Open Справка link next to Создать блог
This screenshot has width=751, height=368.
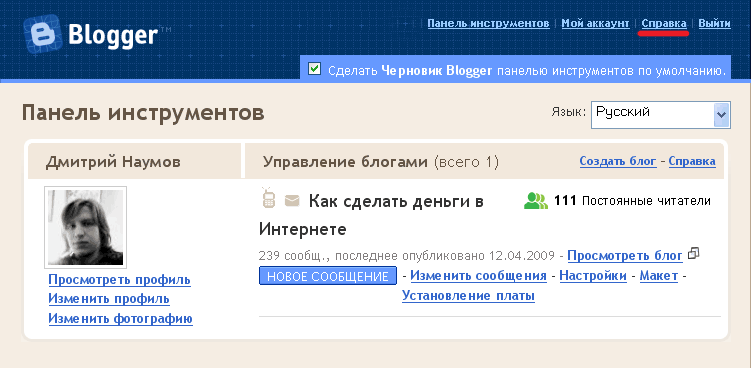coord(692,161)
